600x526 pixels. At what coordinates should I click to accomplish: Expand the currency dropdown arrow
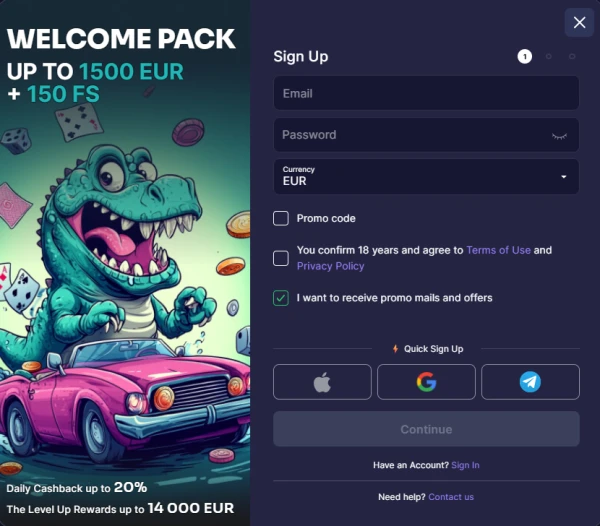pos(563,177)
